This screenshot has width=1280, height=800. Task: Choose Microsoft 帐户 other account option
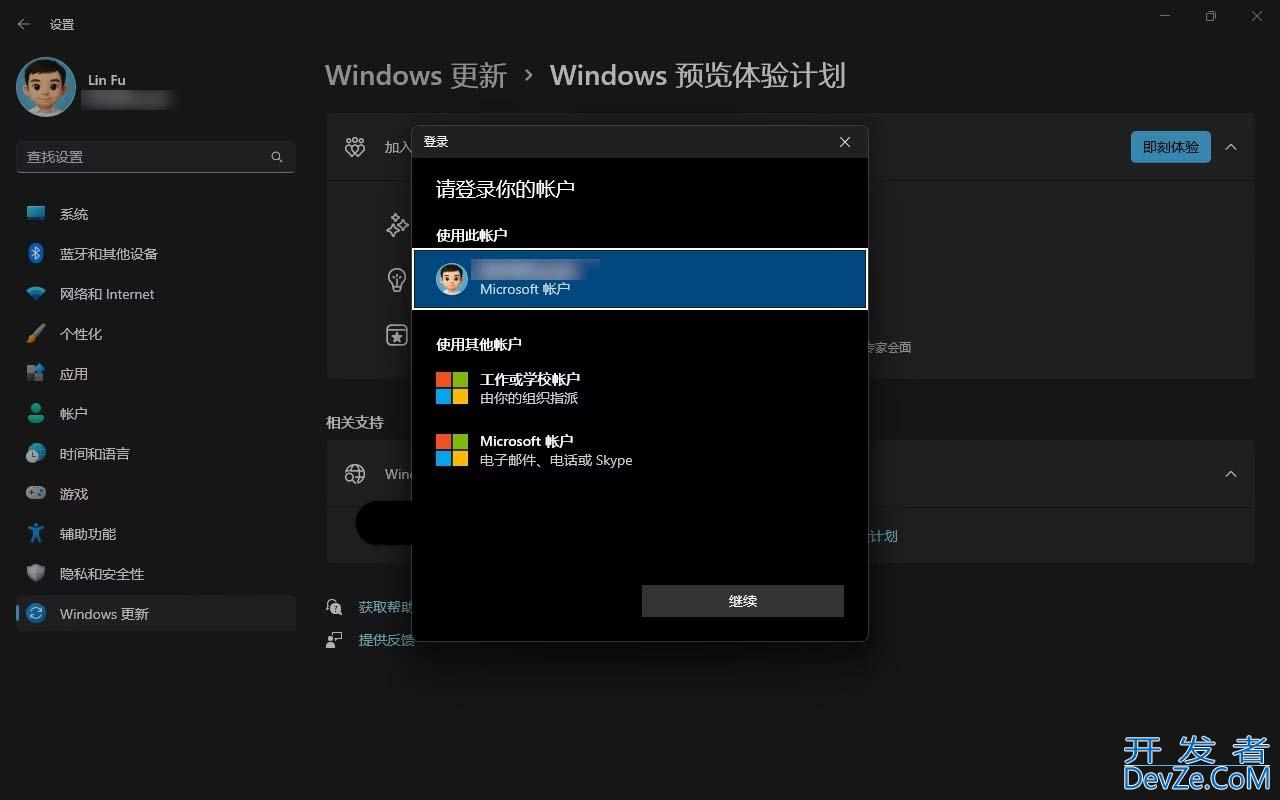tap(640, 450)
